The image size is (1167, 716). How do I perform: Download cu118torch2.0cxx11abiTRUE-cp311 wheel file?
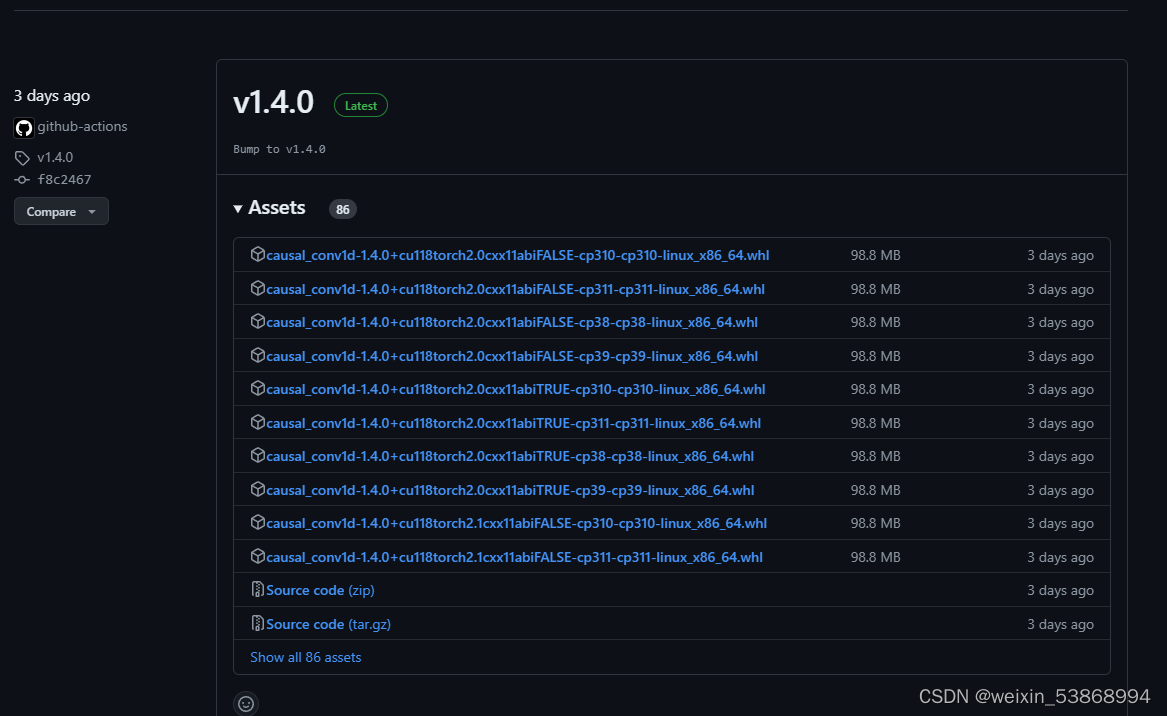513,423
